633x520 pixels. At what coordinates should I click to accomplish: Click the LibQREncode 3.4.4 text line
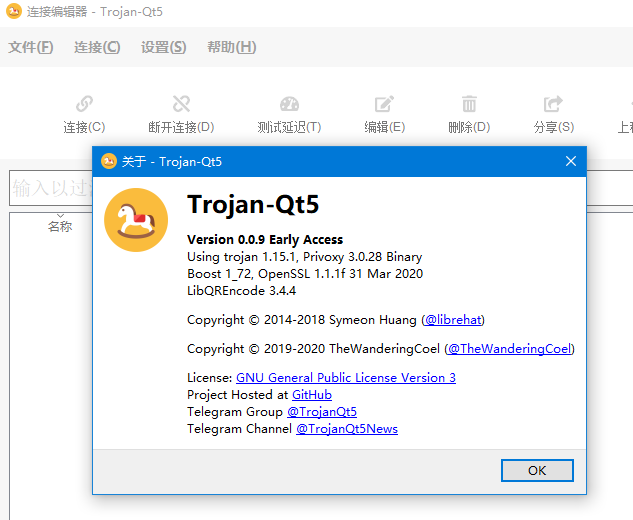[241, 291]
